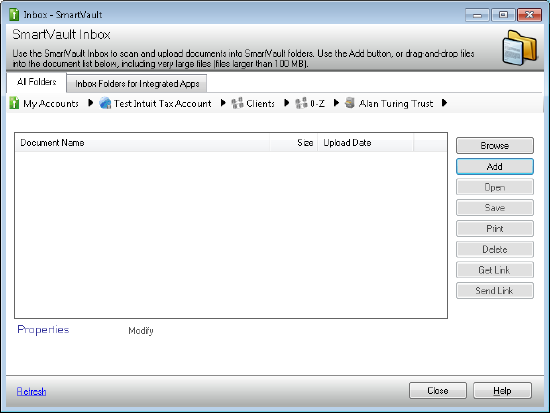This screenshot has width=550, height=413.
Task: Expand arrow after Test Intuit Tax Account
Action: pos(223,103)
